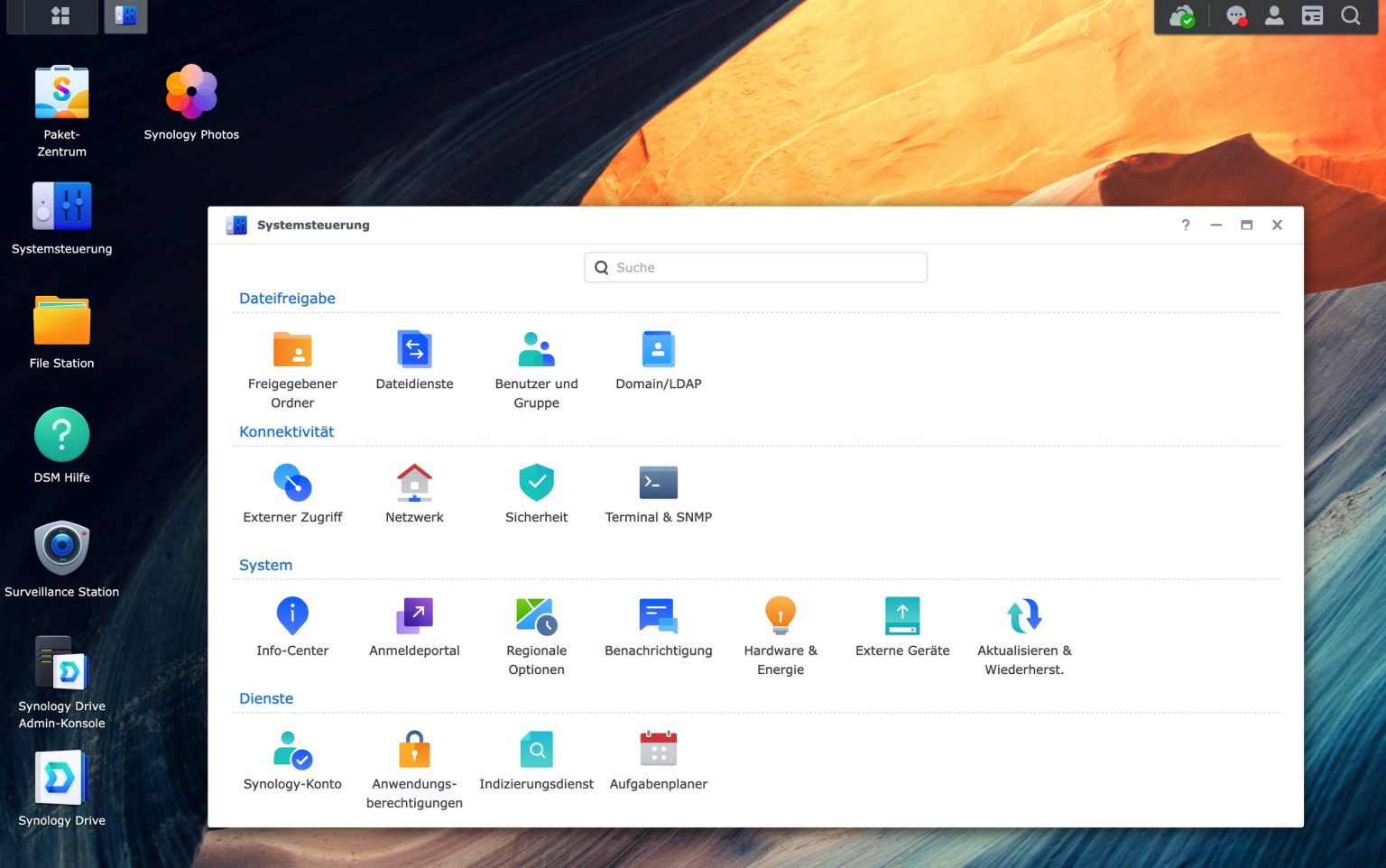Open global search in taskbar
This screenshot has height=868, width=1386.
pos(1351,15)
